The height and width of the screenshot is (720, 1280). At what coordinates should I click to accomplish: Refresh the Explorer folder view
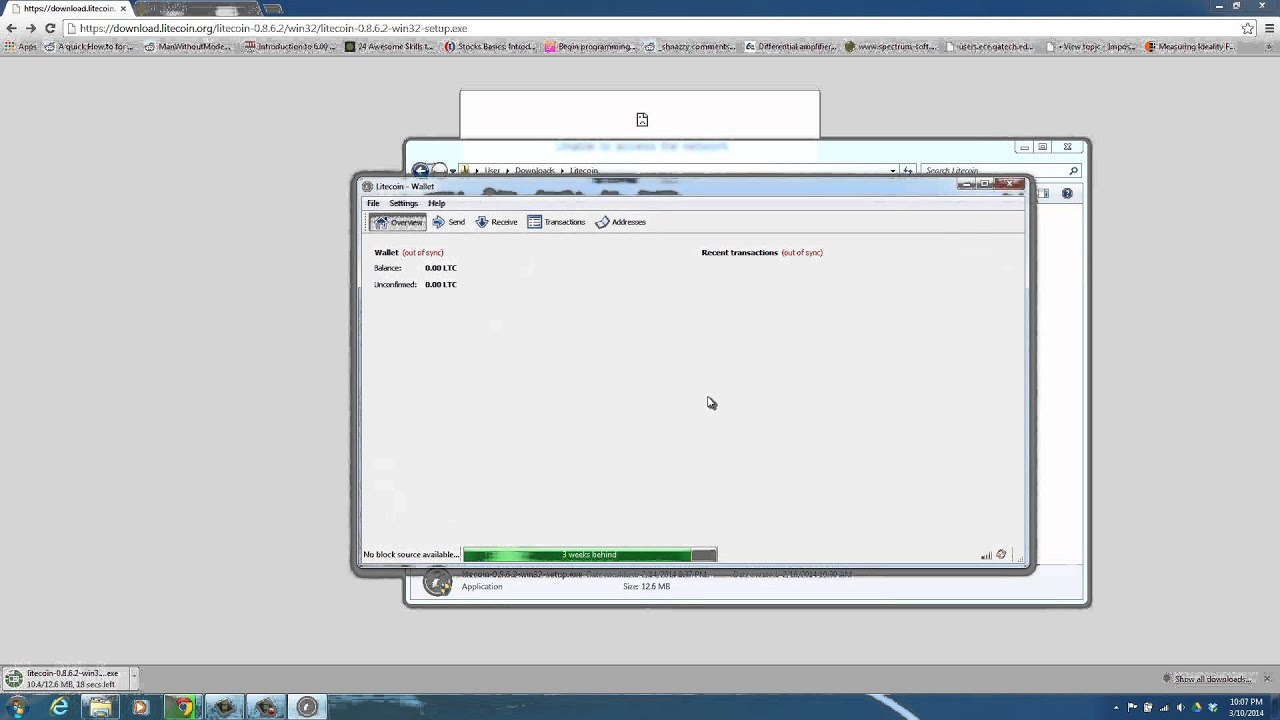pos(907,171)
